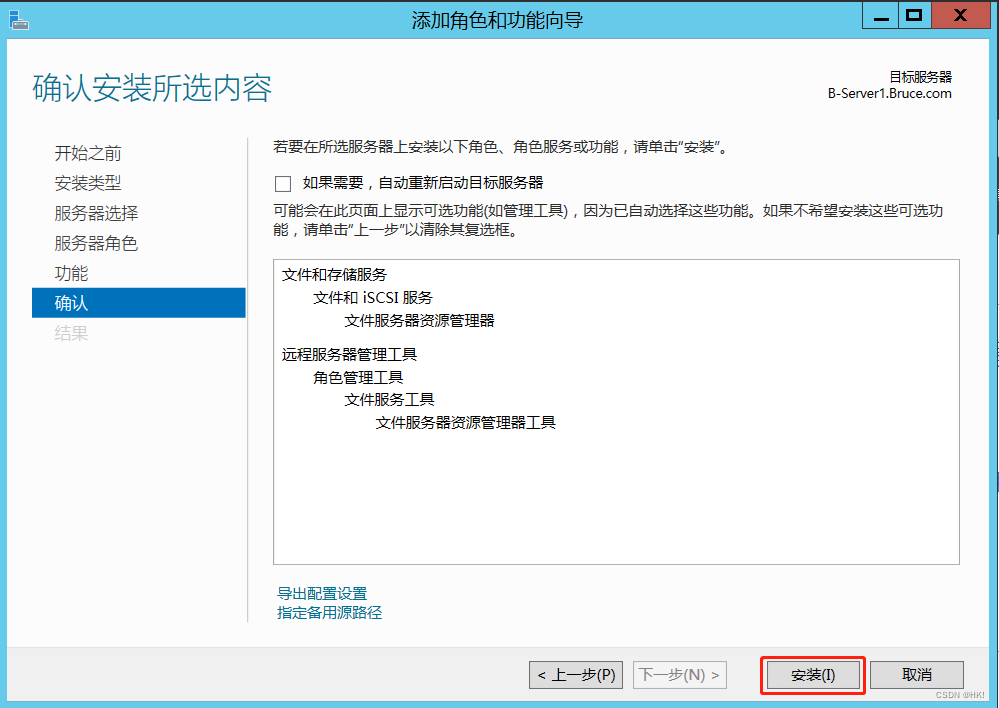Image resolution: width=999 pixels, height=708 pixels.
Task: Open the 指定备用源路径 link
Action: (329, 612)
